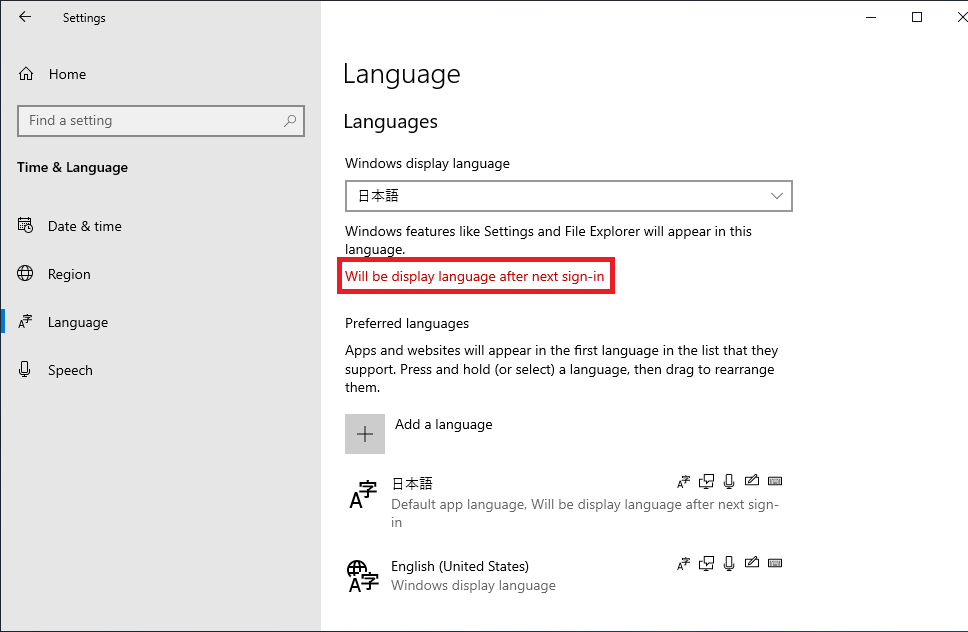Minimize the Settings window
Viewport: 968px width, 632px height.
click(871, 17)
